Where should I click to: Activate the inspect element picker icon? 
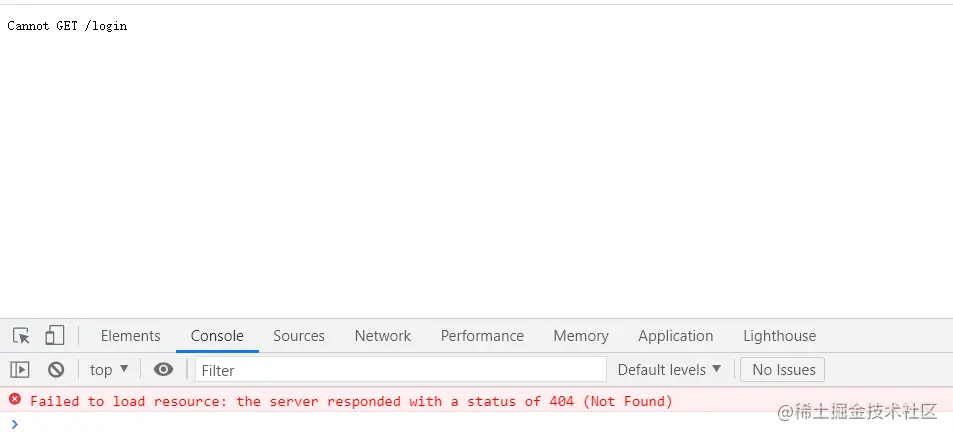(x=21, y=335)
